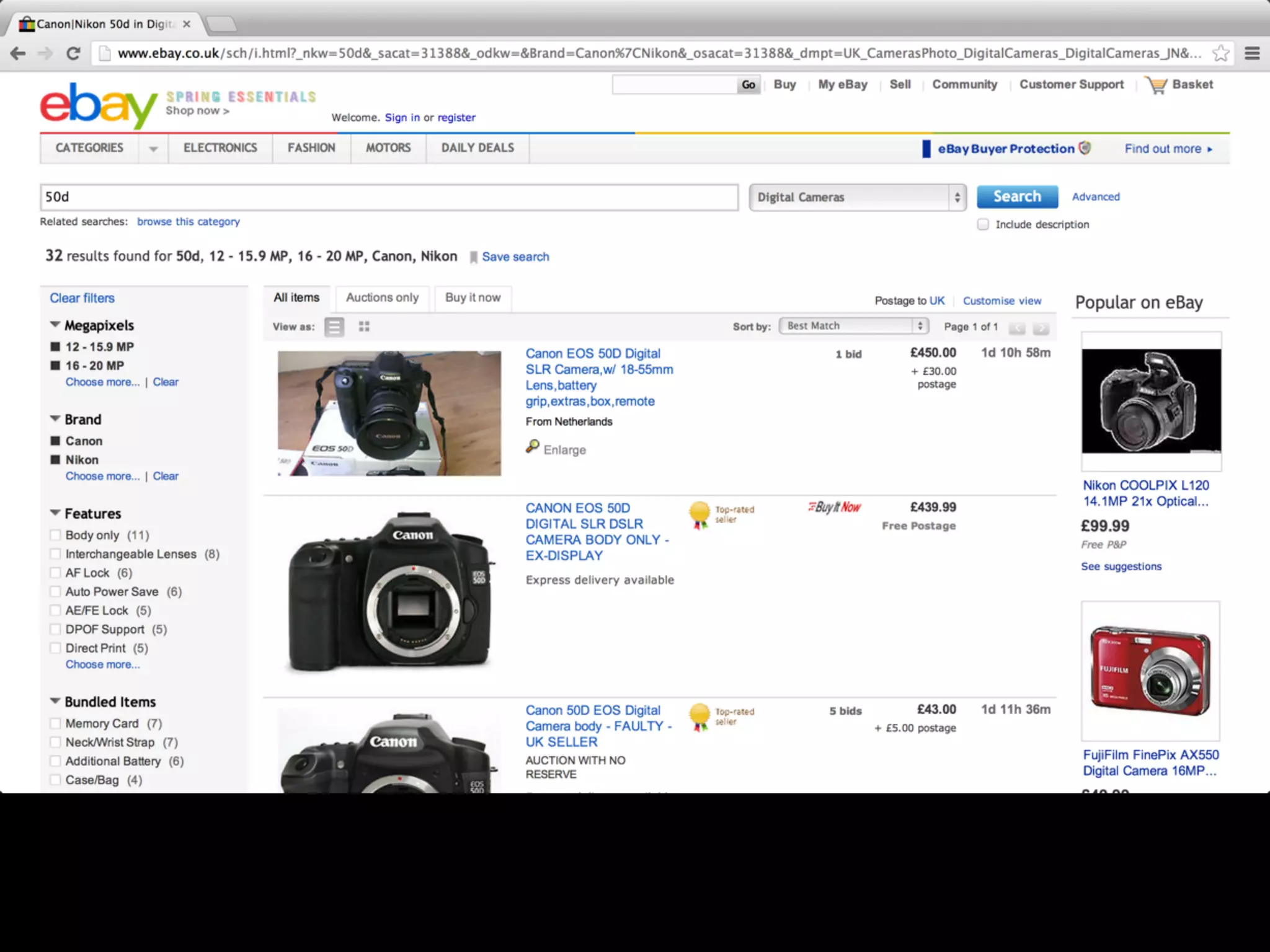This screenshot has height=952, width=1270.
Task: Check the Body only feature filter
Action: 55,535
